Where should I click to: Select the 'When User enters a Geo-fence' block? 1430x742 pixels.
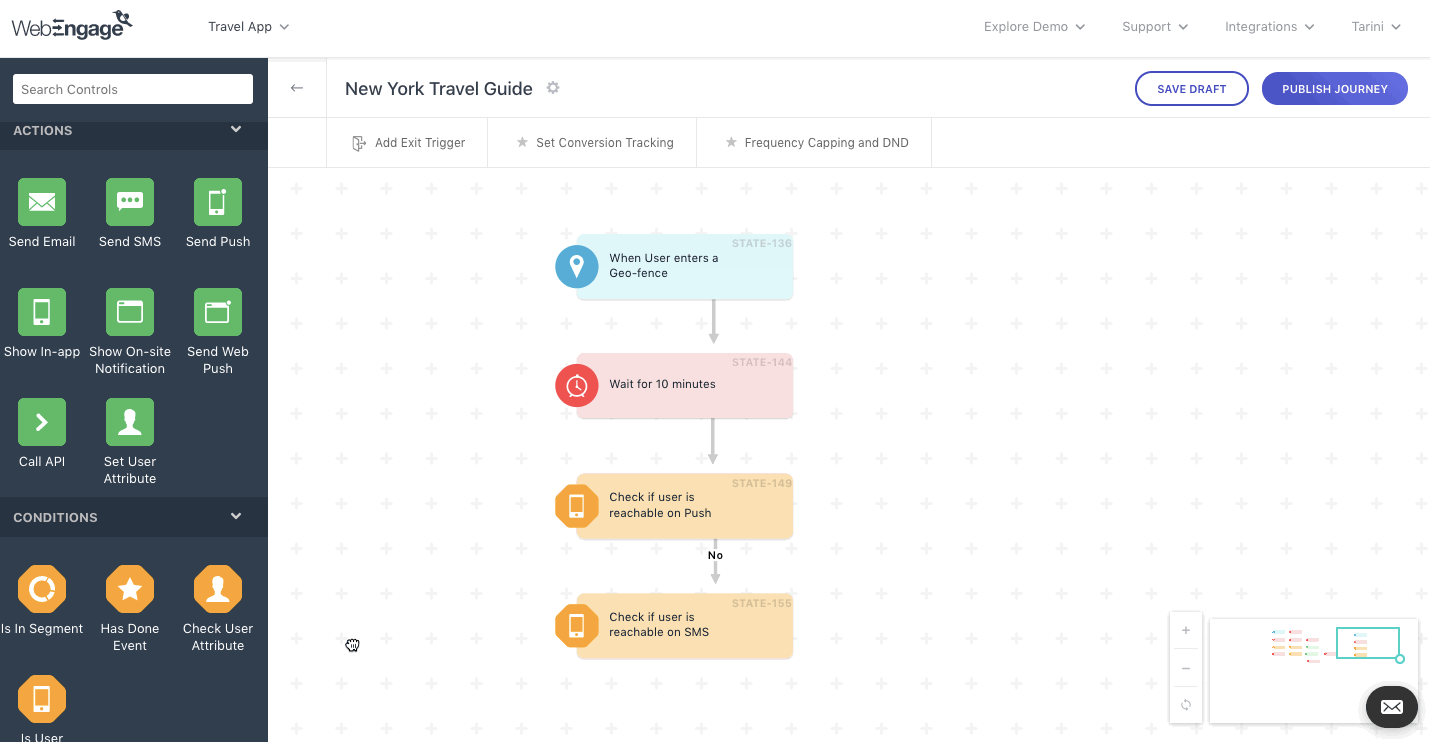click(x=685, y=266)
